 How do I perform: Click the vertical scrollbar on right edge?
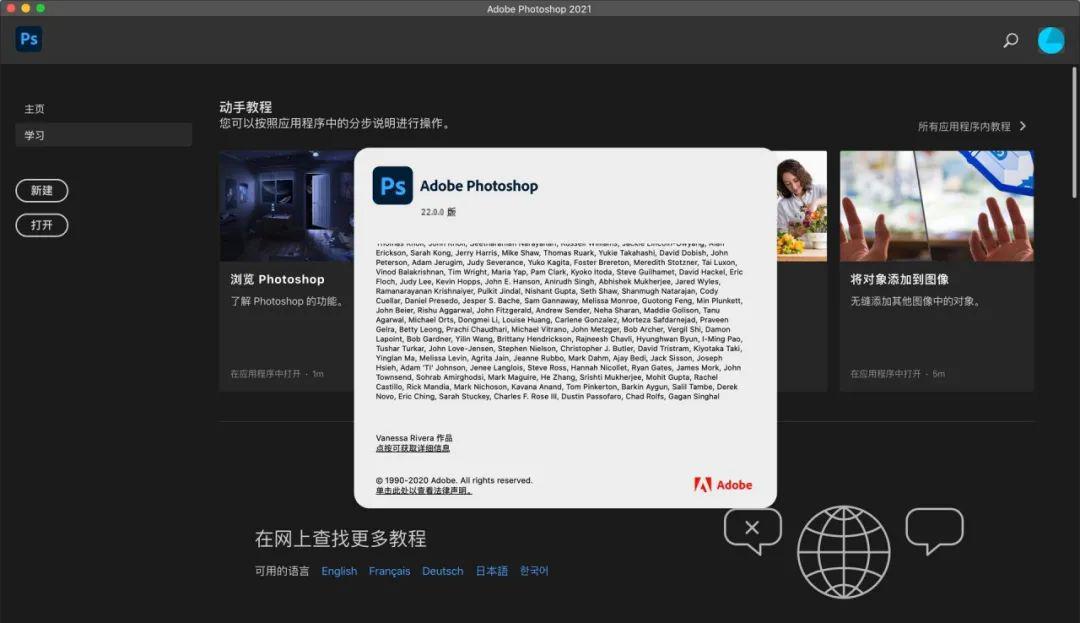(x=1074, y=132)
